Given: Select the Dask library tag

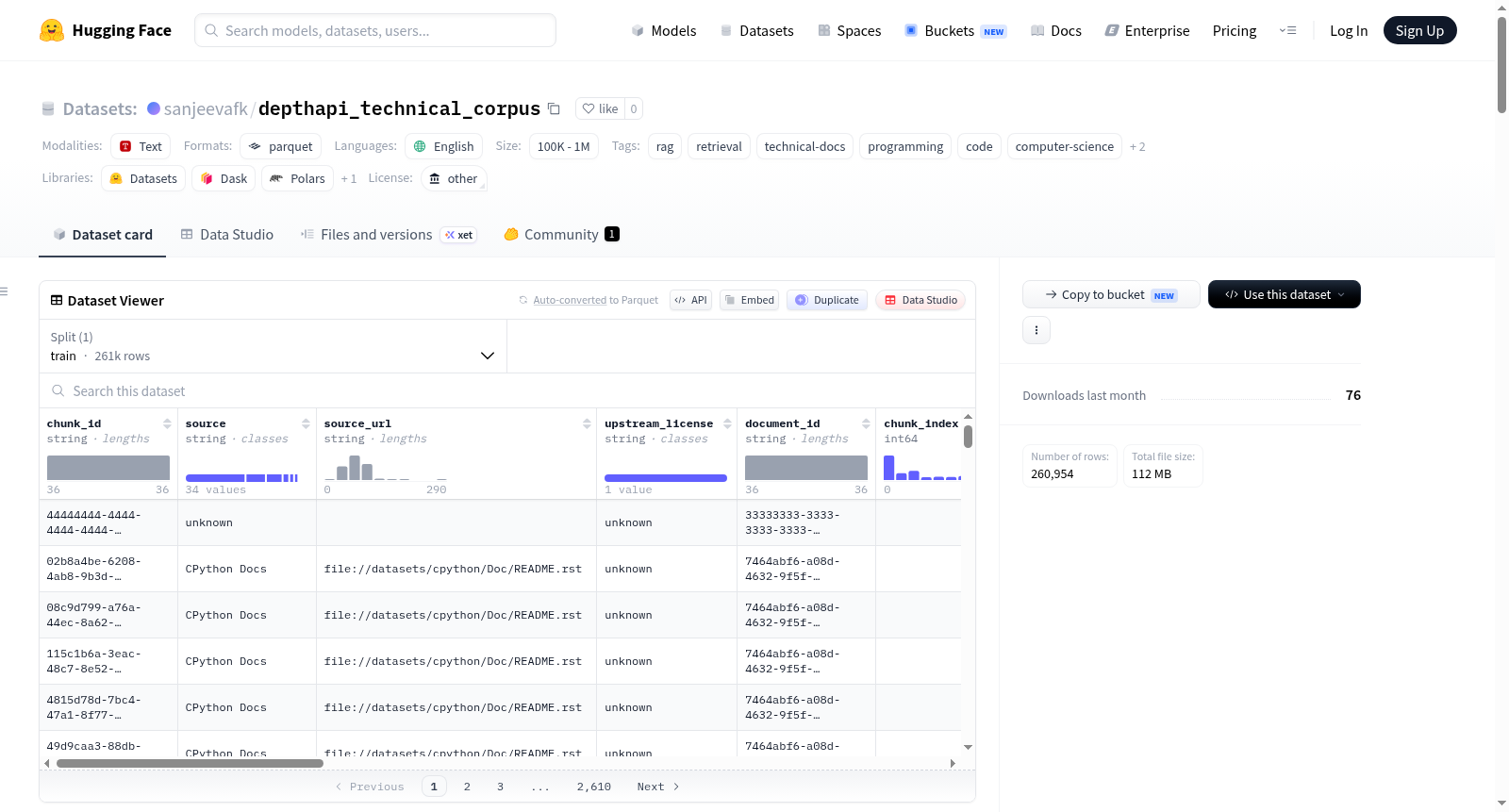Looking at the screenshot, I should [224, 178].
